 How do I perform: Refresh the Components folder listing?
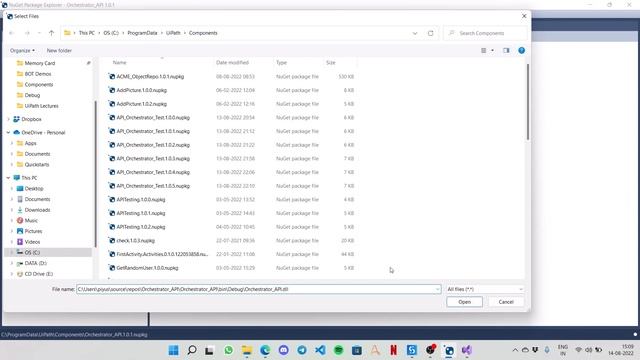coord(431,33)
